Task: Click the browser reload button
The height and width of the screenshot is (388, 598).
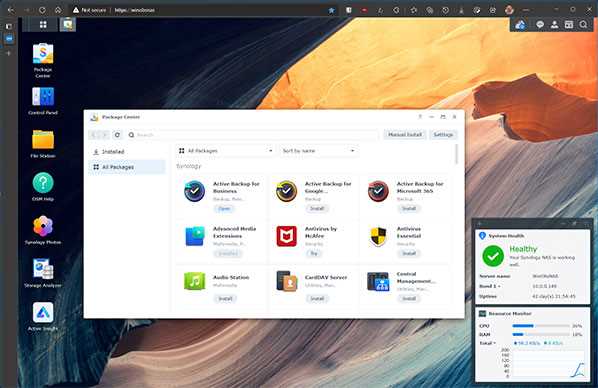Action: (x=42, y=10)
